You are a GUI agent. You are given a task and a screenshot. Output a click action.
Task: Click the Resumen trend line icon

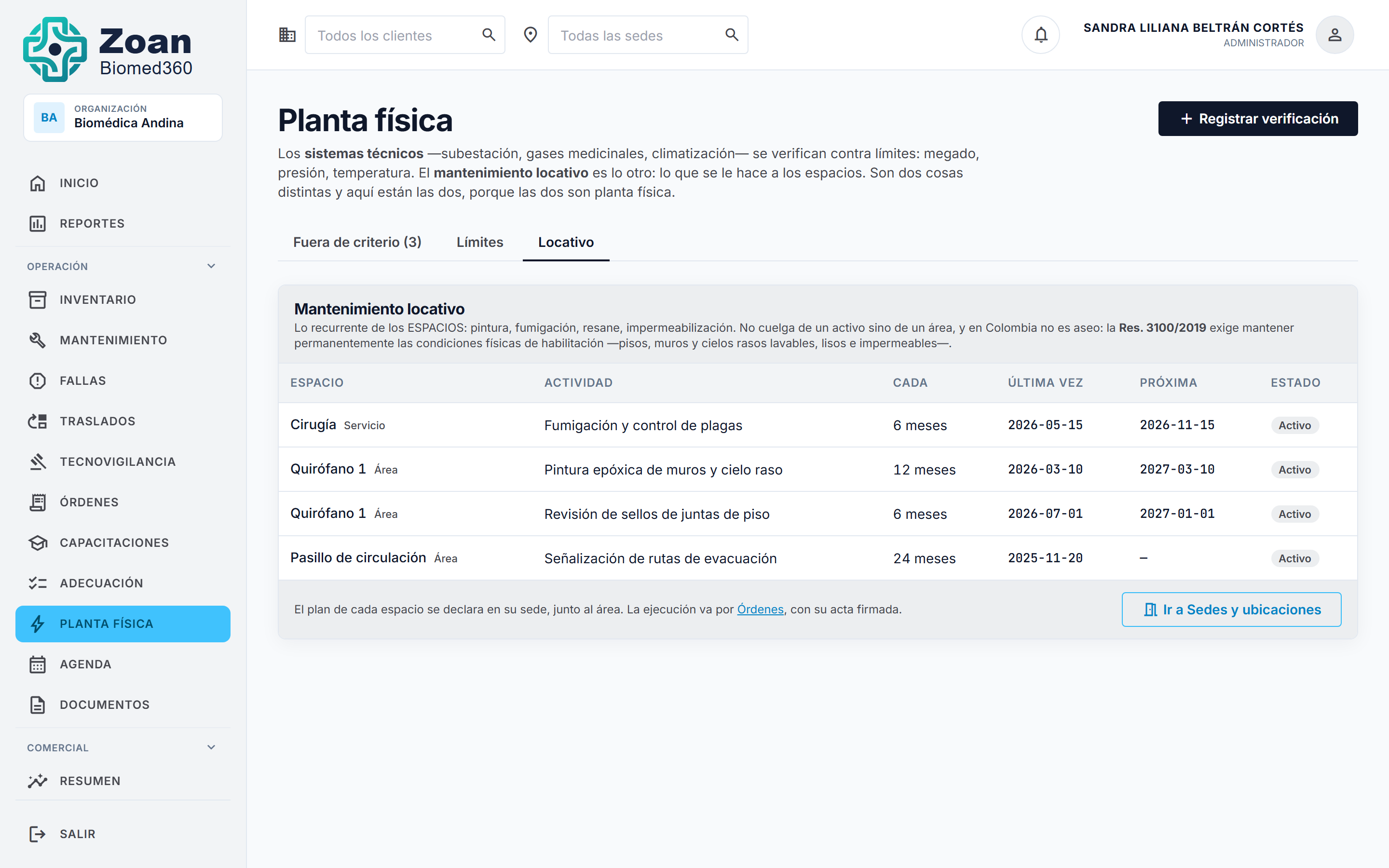(x=37, y=781)
